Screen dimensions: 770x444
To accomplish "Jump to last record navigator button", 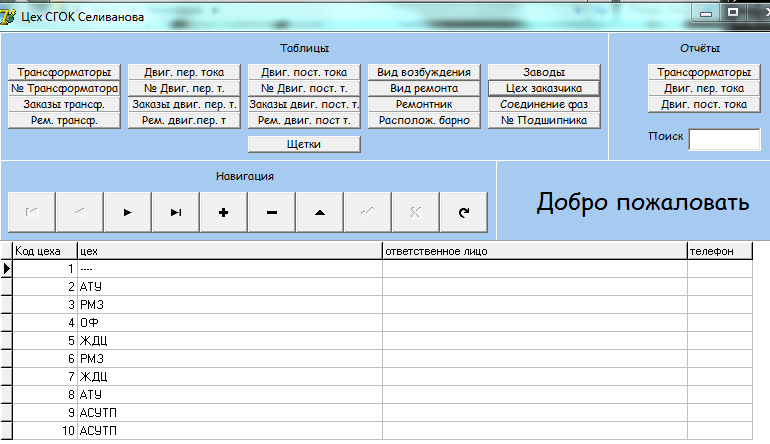I will (x=176, y=212).
